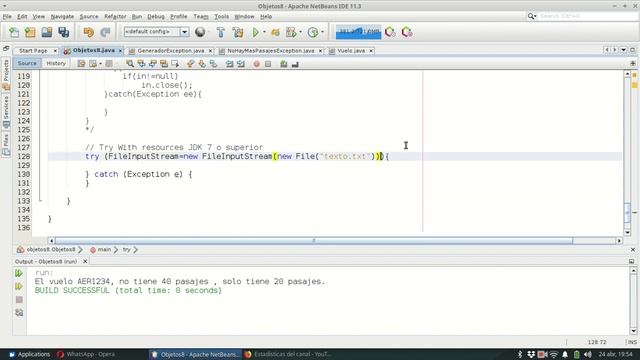
Task: Click the editor horizontal scrollbar
Action: click(x=313, y=241)
